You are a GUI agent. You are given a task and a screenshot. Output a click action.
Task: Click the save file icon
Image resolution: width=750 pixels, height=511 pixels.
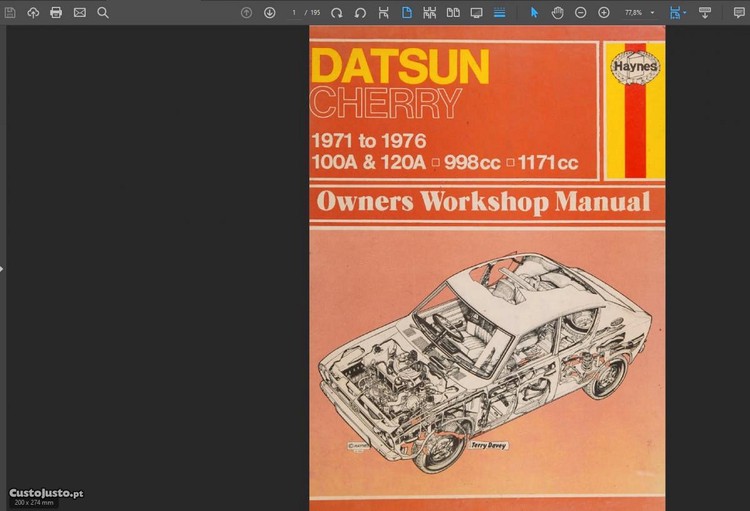click(x=10, y=13)
